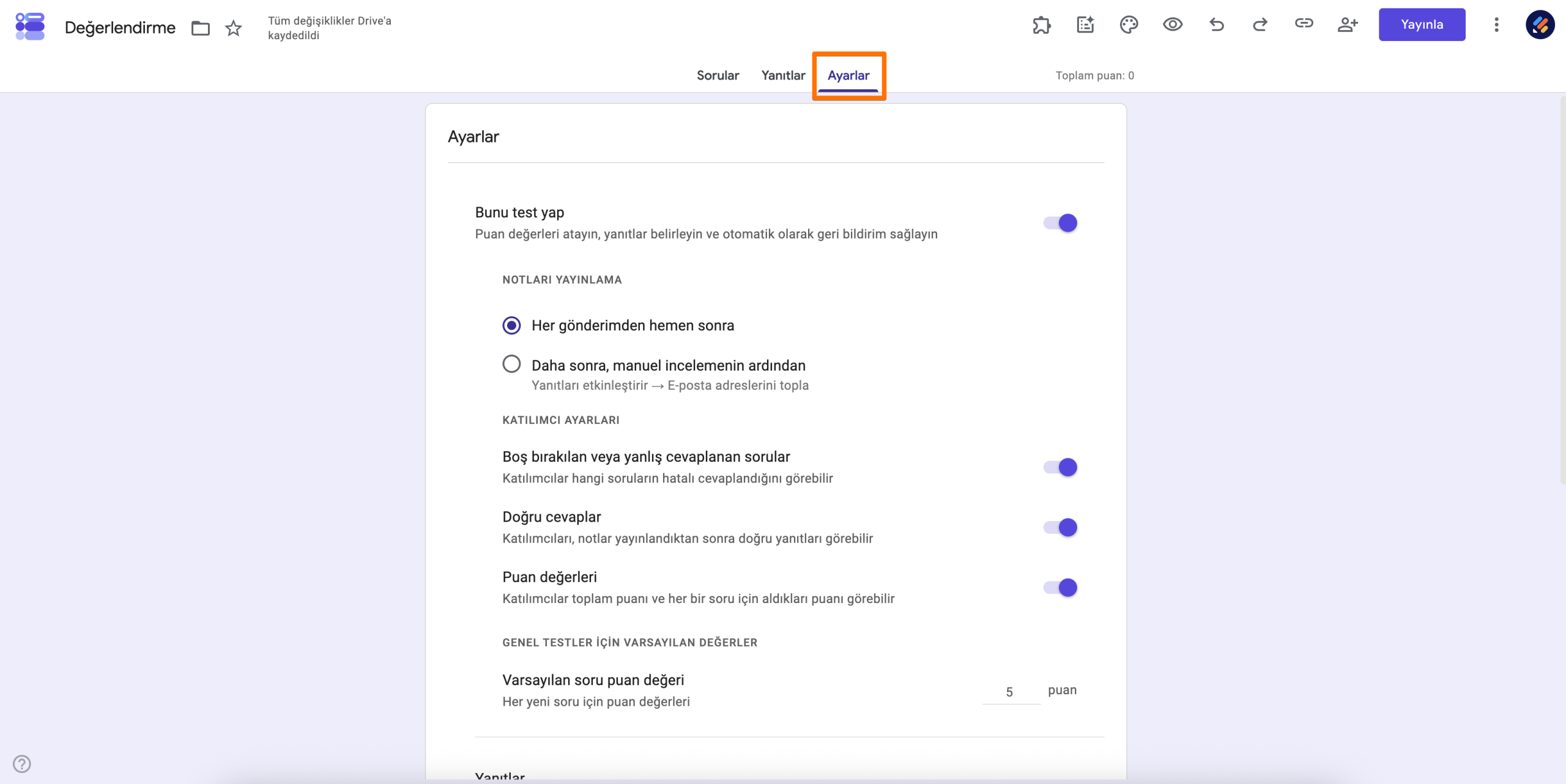Copy the form link icon

(x=1304, y=24)
